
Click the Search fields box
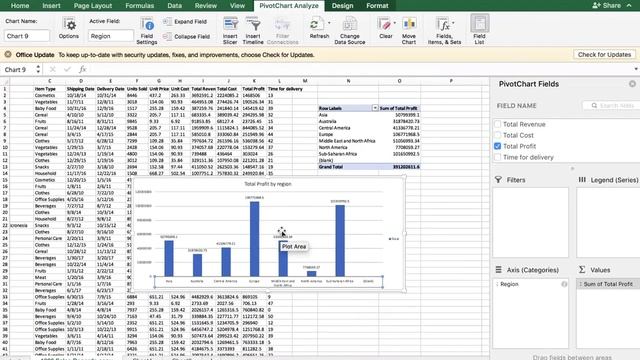click(611, 105)
